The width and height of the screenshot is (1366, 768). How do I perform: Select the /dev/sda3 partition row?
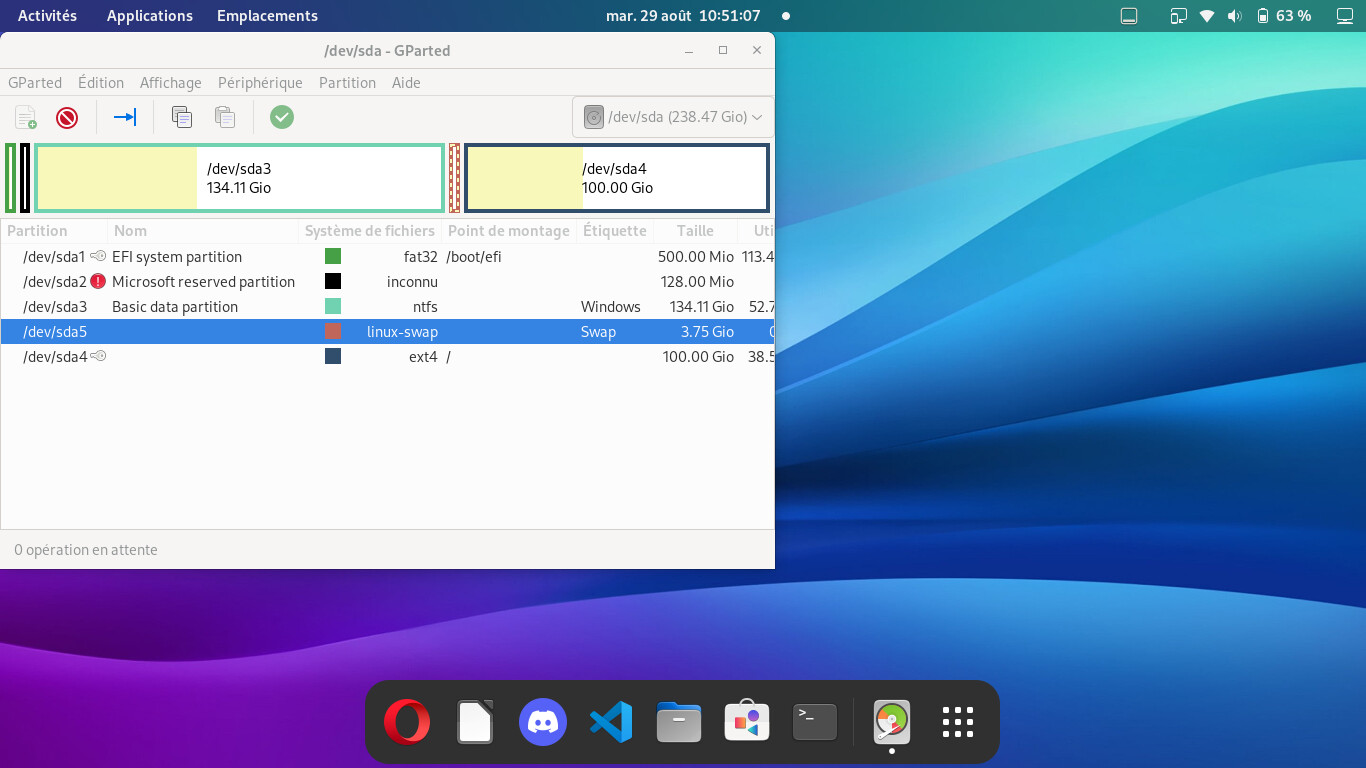(x=387, y=307)
